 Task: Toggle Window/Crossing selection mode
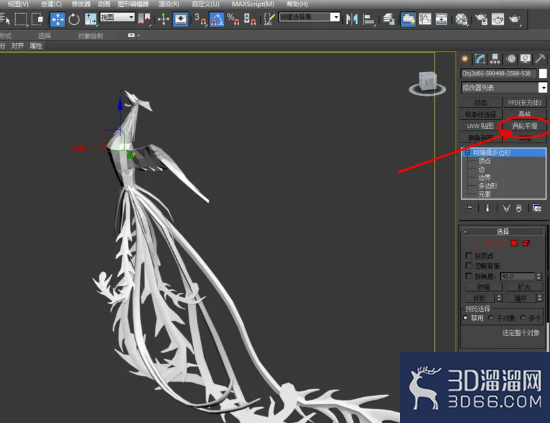[x=38, y=19]
